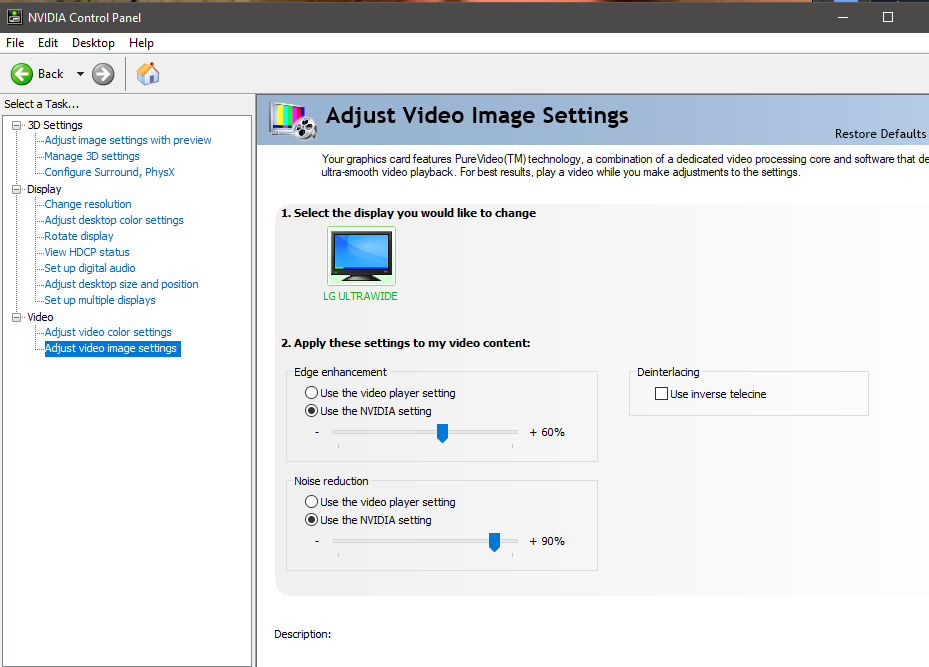This screenshot has height=667, width=929.
Task: Click the Noise reduction slider thumb
Action: tap(494, 542)
